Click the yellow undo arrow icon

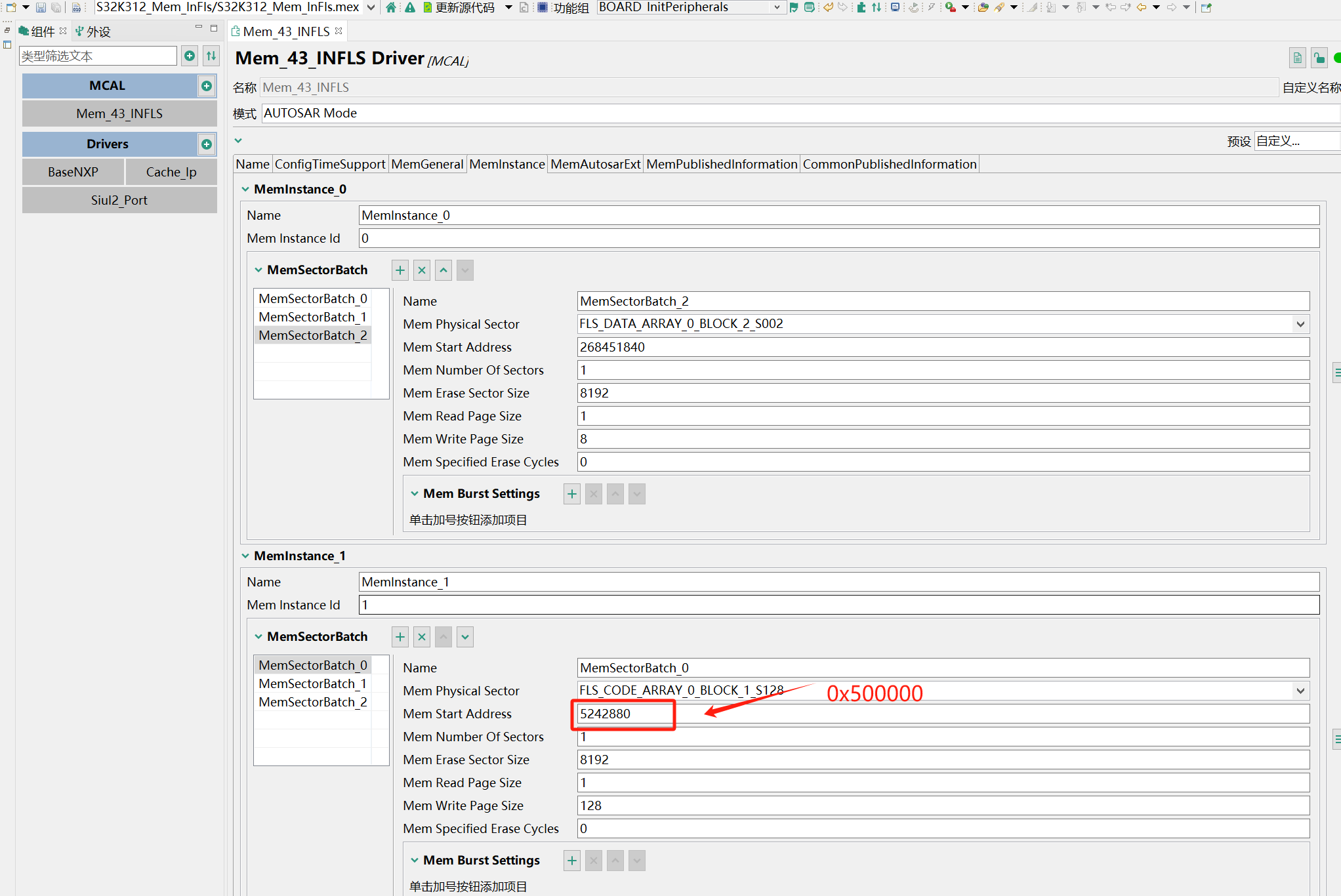[x=828, y=7]
